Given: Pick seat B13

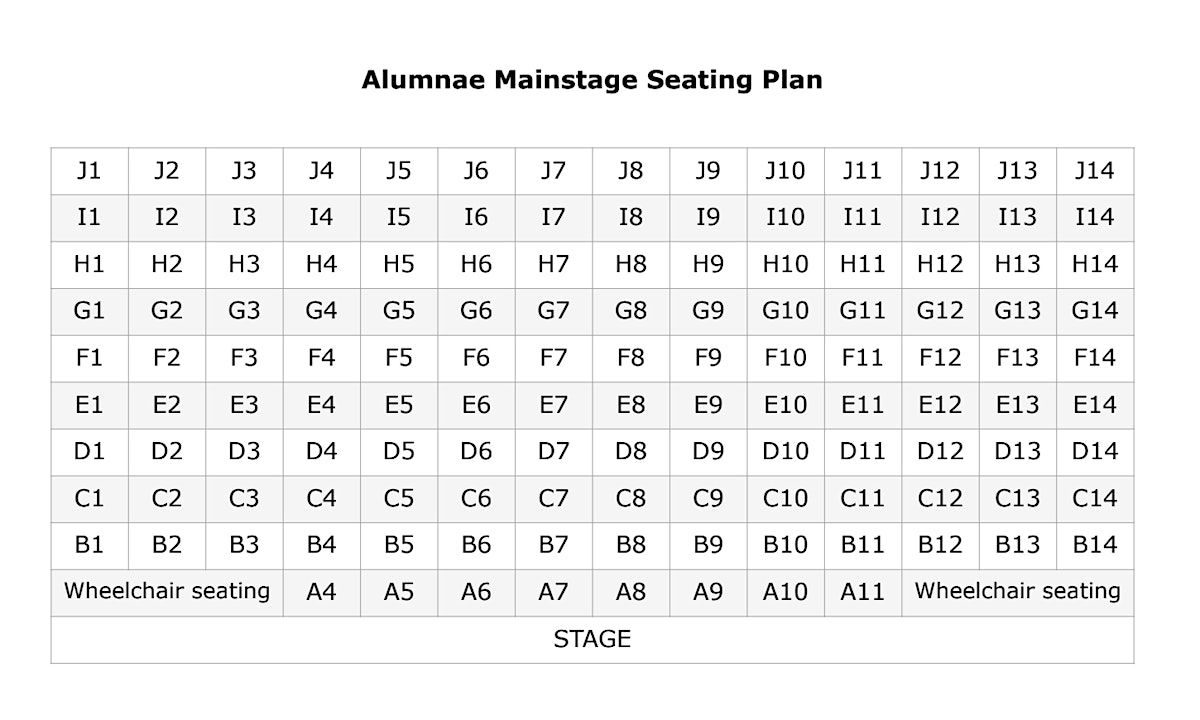Looking at the screenshot, I should (1017, 545).
